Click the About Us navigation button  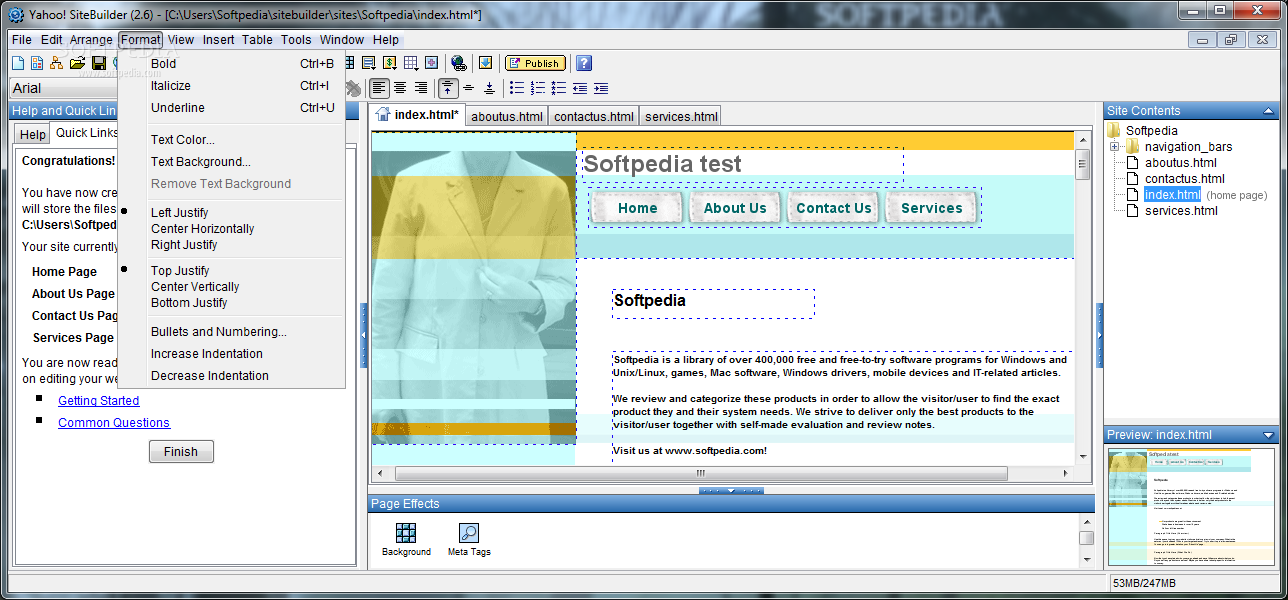pyautogui.click(x=735, y=208)
